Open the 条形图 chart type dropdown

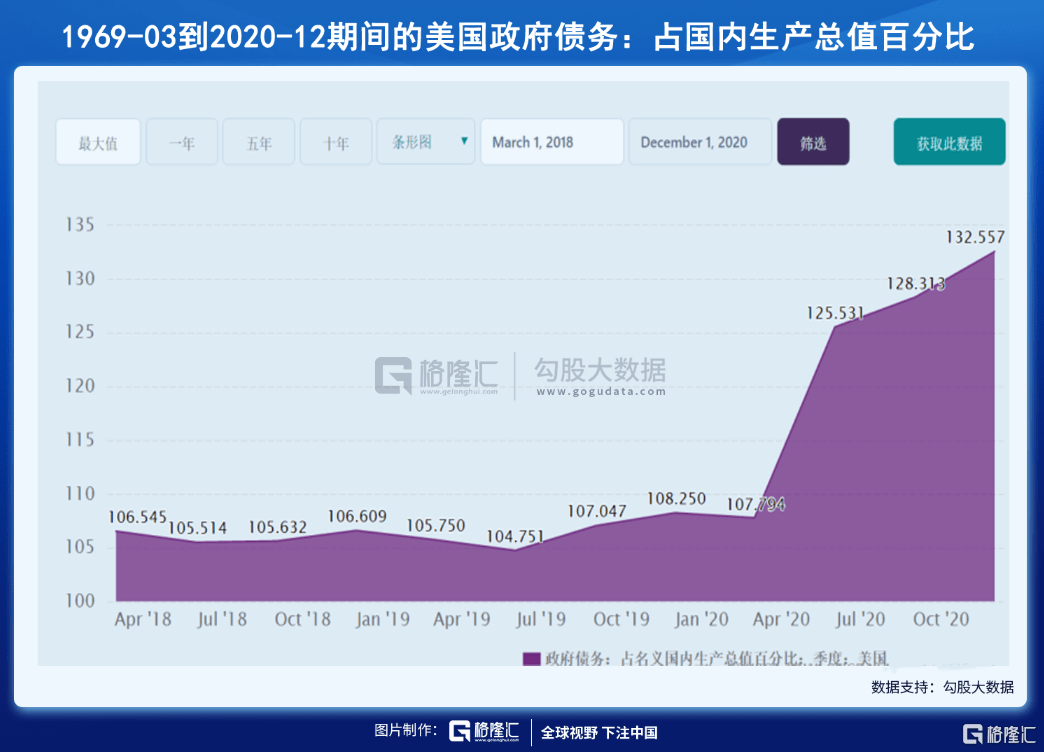click(425, 142)
